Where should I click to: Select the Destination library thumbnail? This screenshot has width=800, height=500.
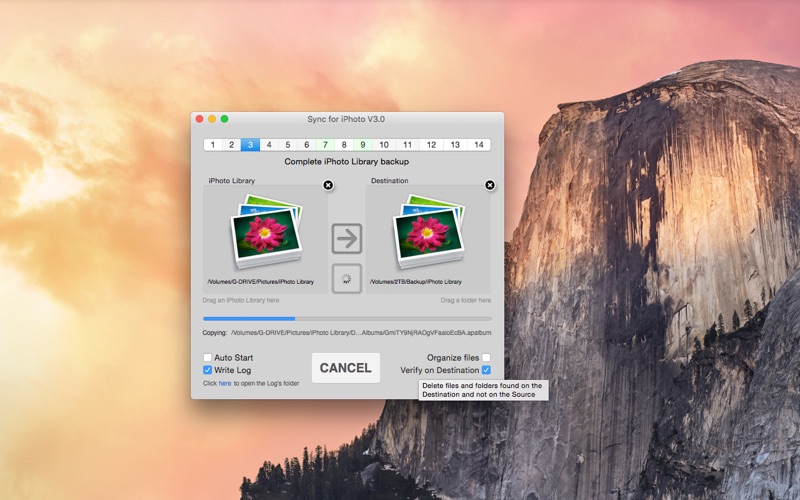(x=429, y=232)
